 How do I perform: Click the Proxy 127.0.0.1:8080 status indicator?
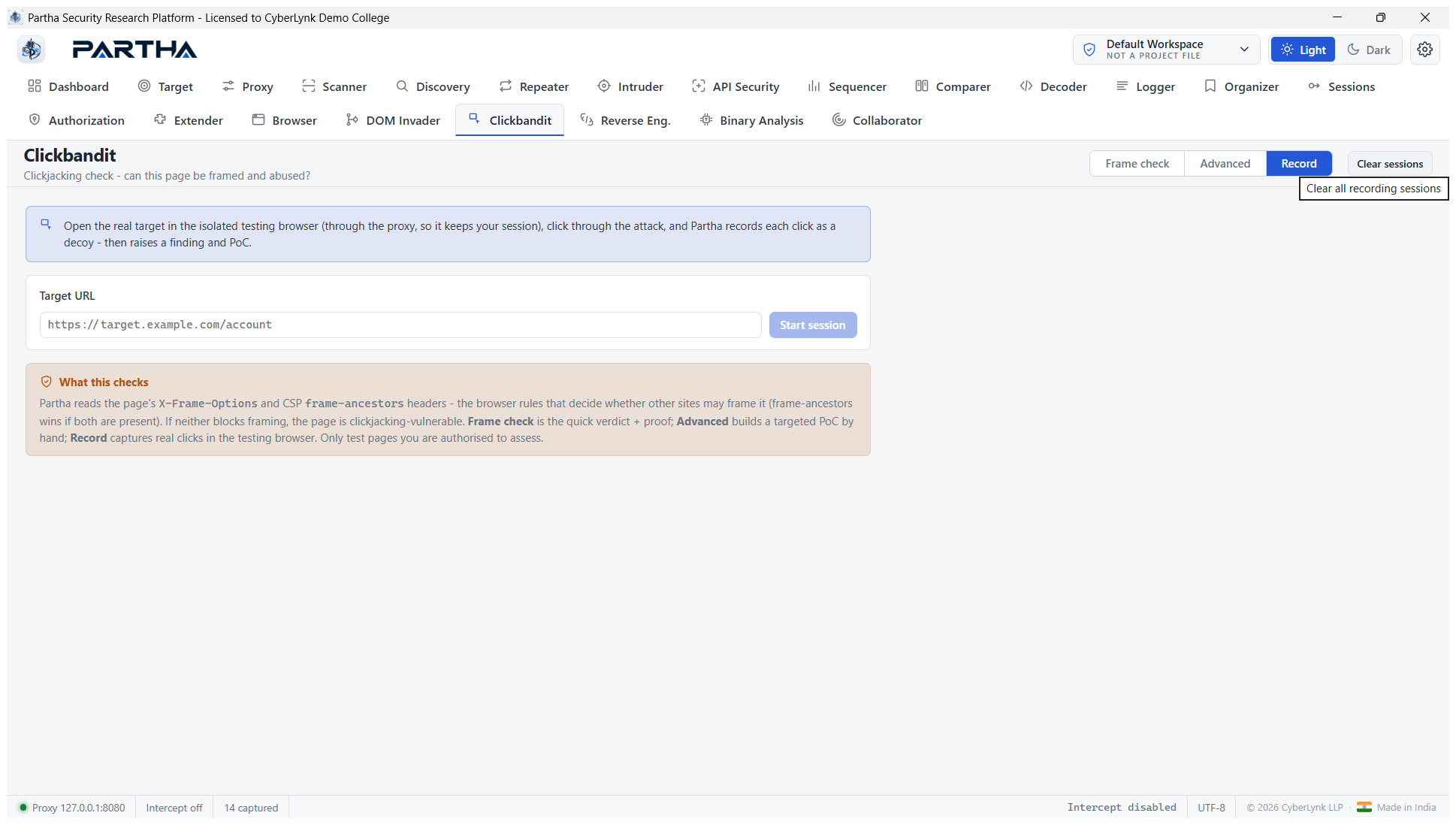pyautogui.click(x=72, y=808)
